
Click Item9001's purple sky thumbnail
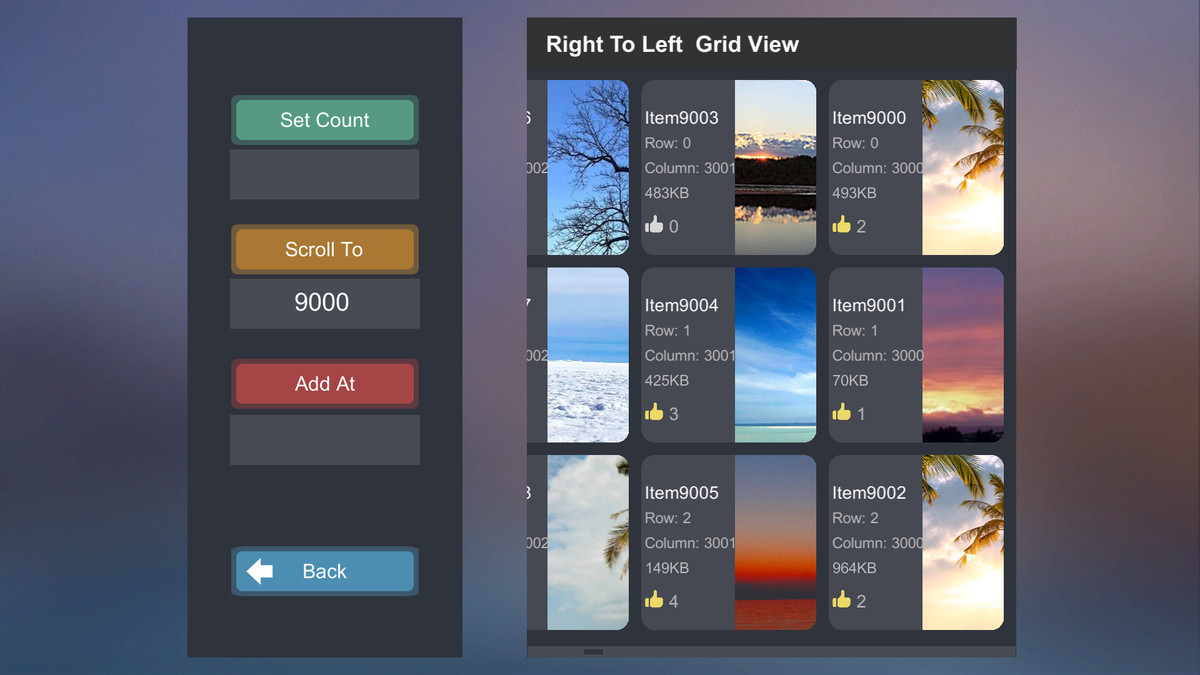coord(963,354)
